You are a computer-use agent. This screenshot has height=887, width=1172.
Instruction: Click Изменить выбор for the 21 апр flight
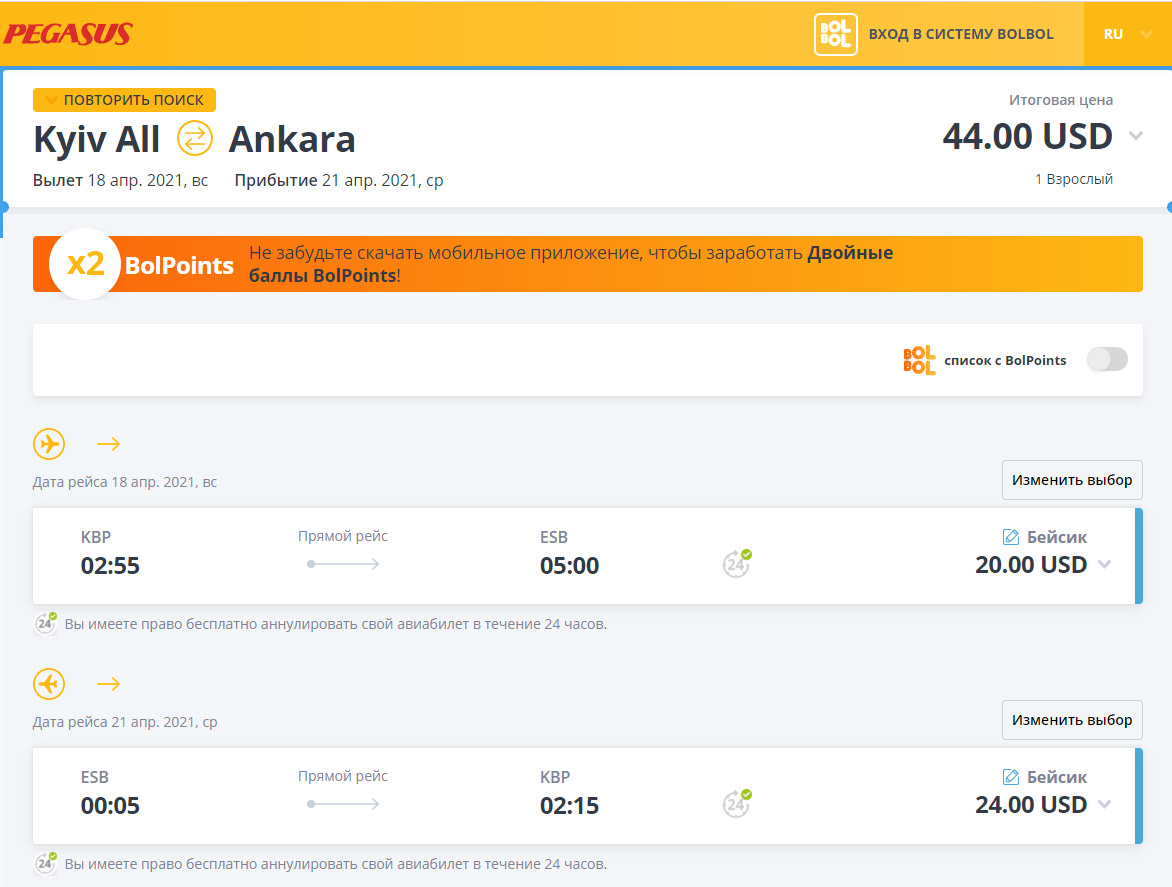1072,720
